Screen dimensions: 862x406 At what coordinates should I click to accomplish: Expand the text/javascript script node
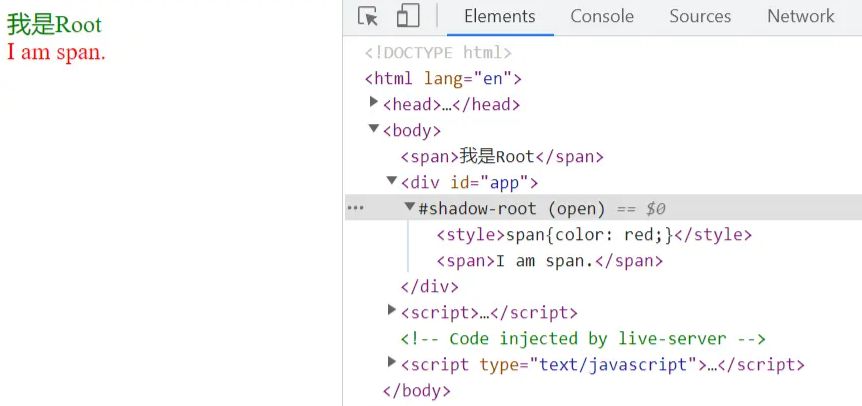[392, 363]
